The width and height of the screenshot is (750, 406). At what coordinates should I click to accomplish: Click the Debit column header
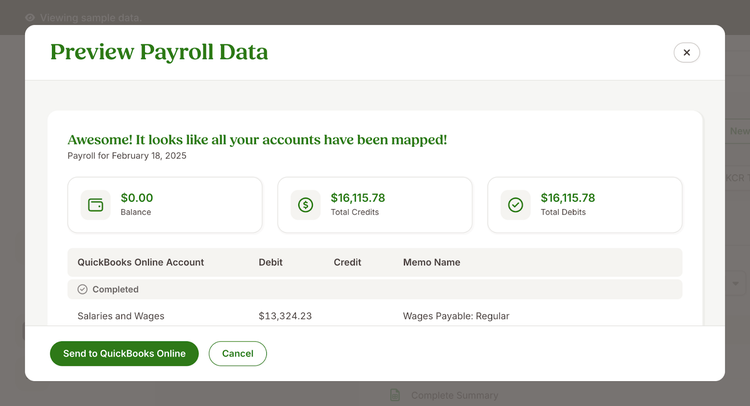(271, 262)
